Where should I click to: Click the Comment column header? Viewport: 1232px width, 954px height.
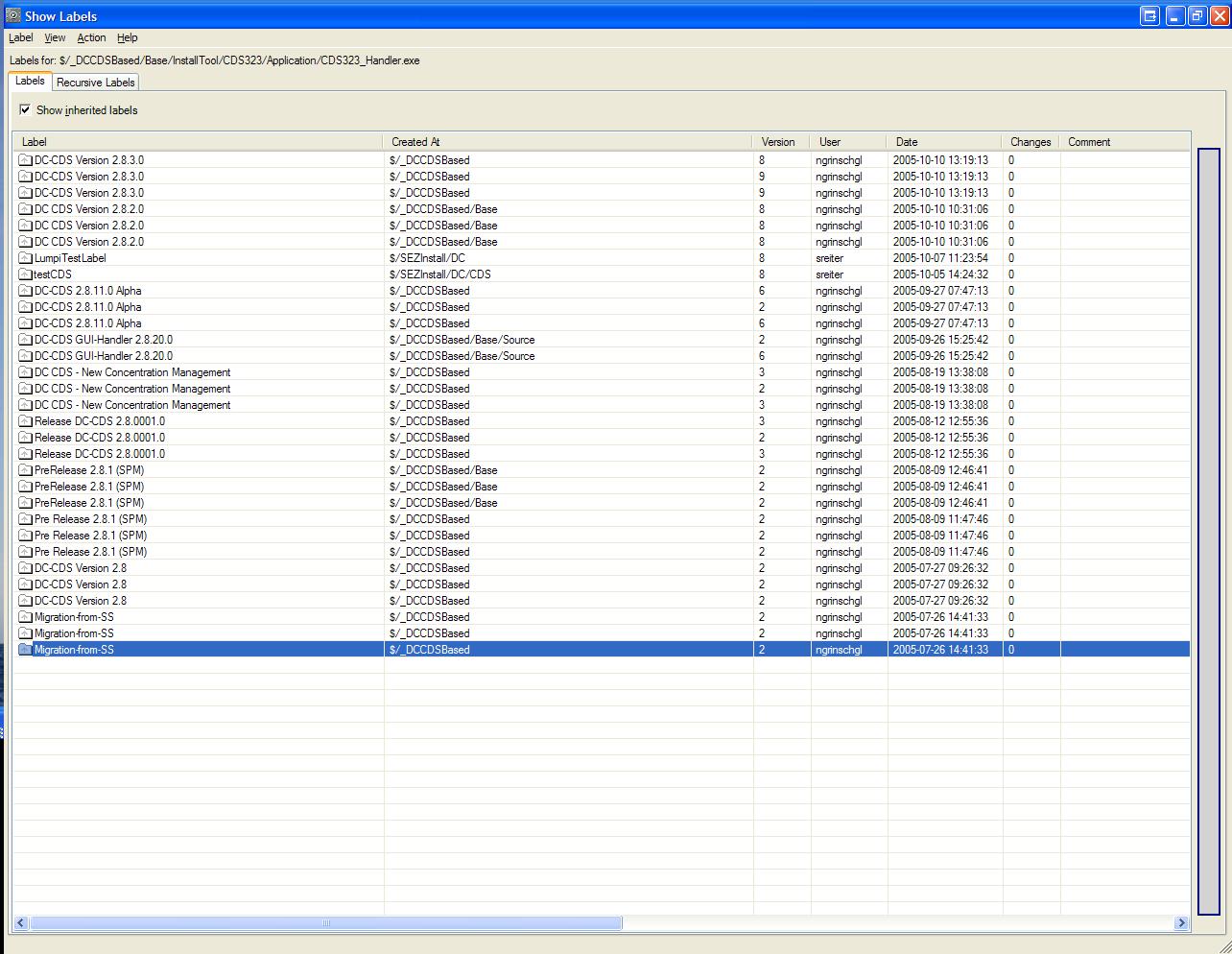pos(1125,141)
